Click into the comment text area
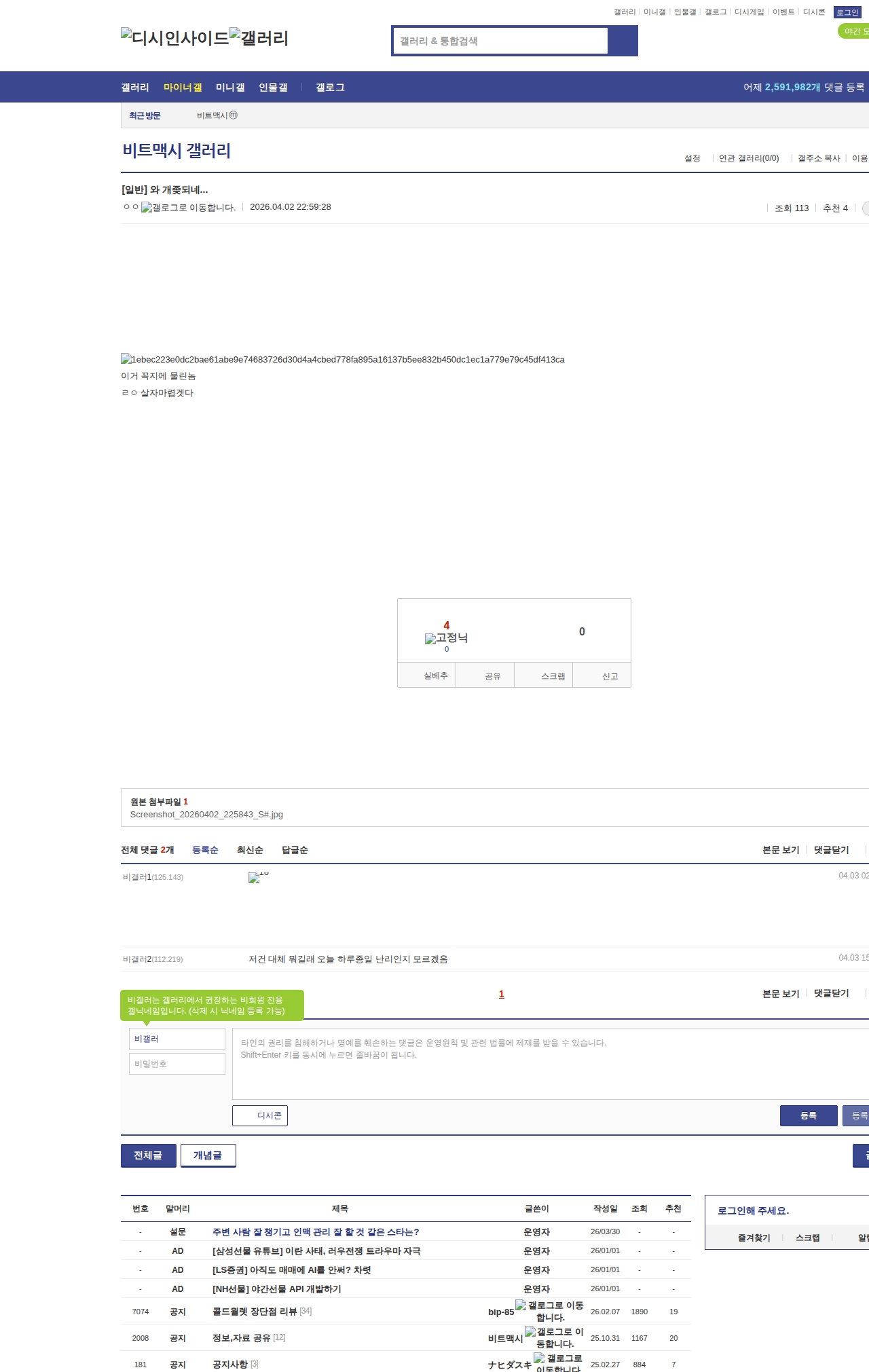 coord(551,1064)
